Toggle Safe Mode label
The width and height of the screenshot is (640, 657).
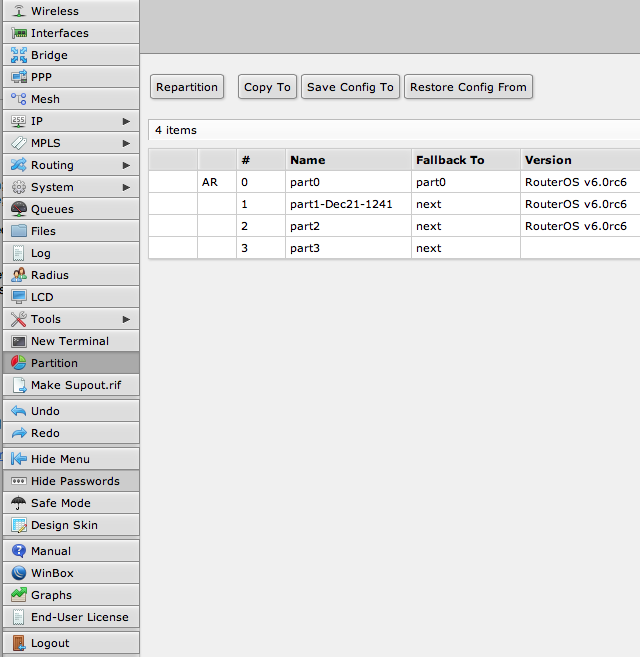click(x=61, y=503)
